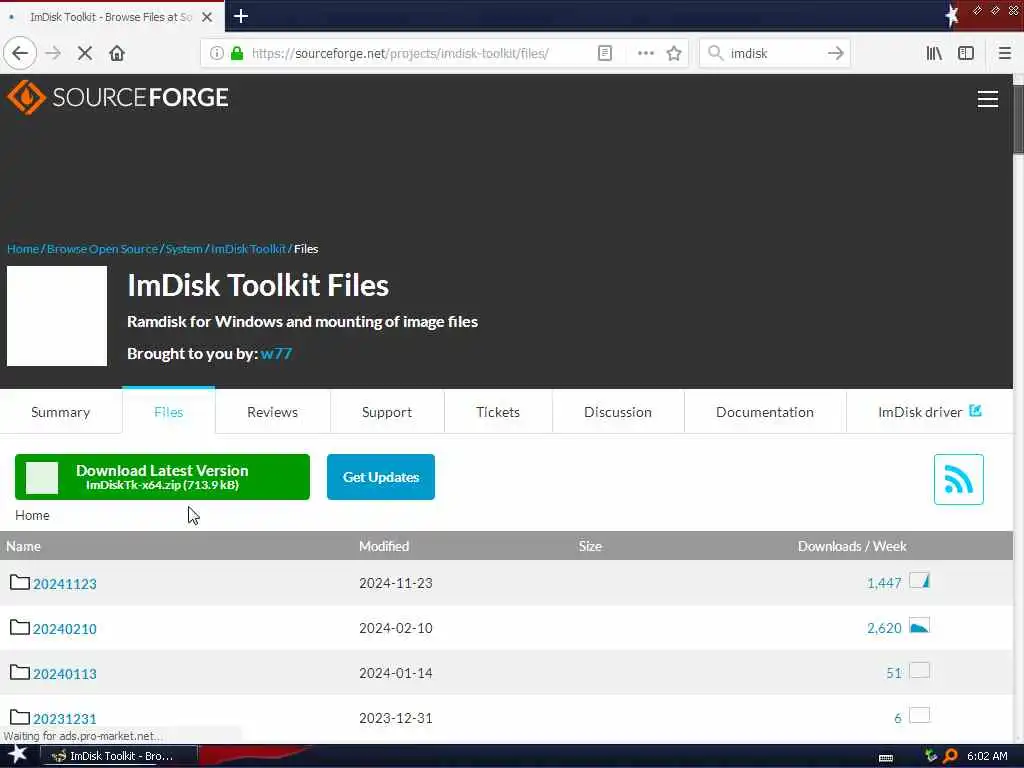1024x768 pixels.
Task: Open page actions three-dot menu
Action: click(x=645, y=54)
